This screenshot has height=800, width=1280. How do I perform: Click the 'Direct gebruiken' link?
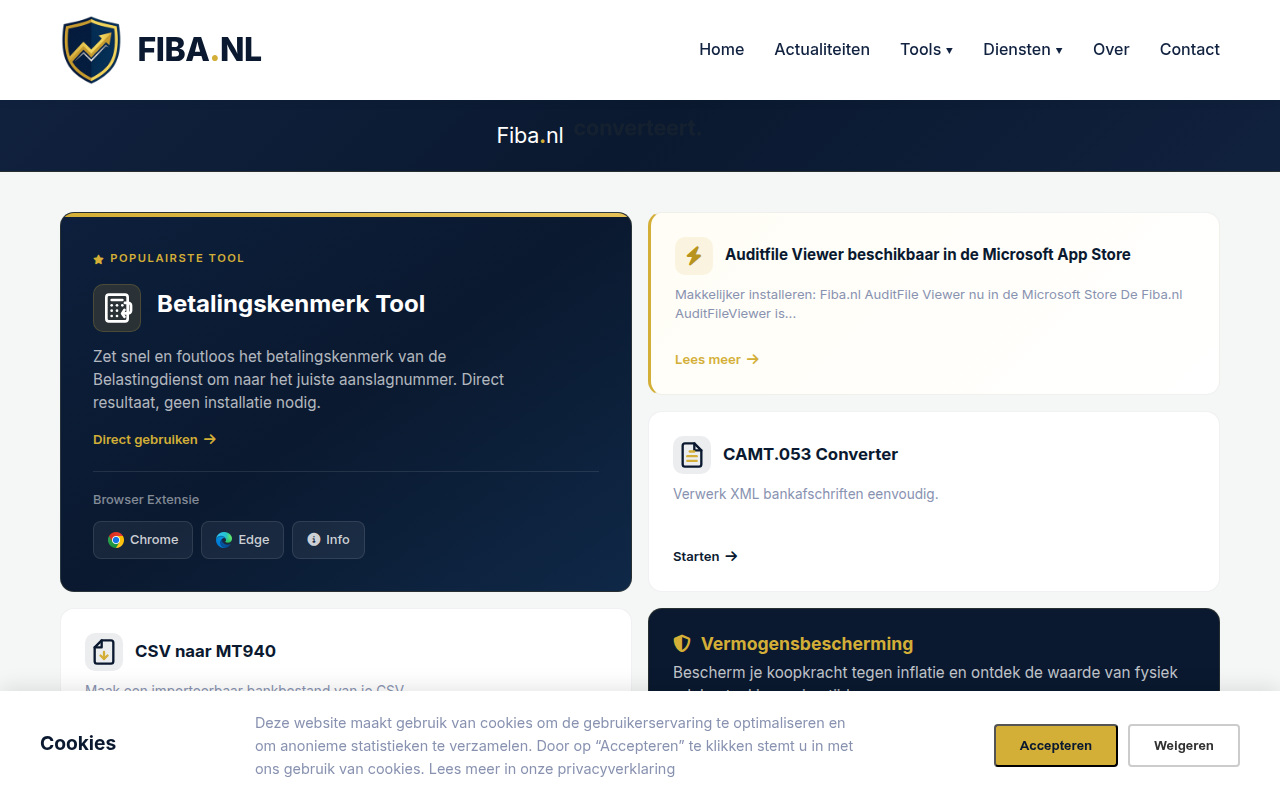[x=155, y=440]
